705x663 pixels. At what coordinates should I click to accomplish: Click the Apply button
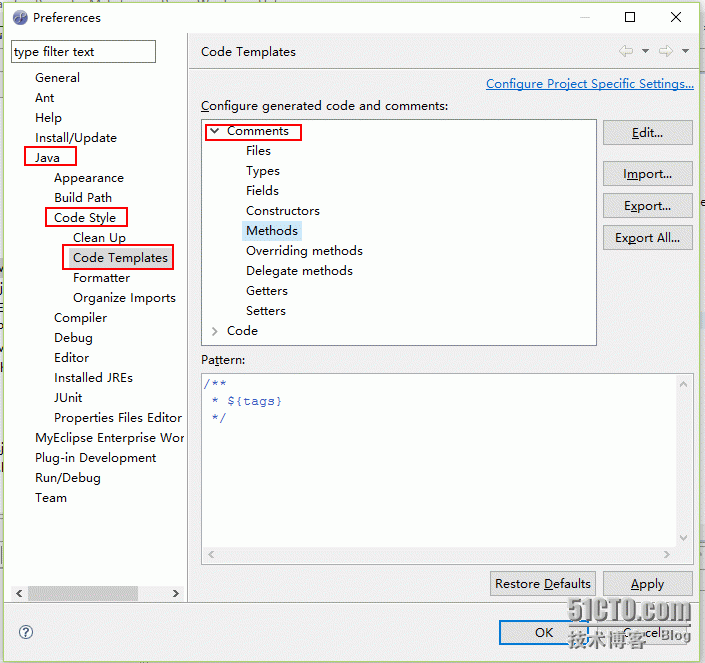647,583
